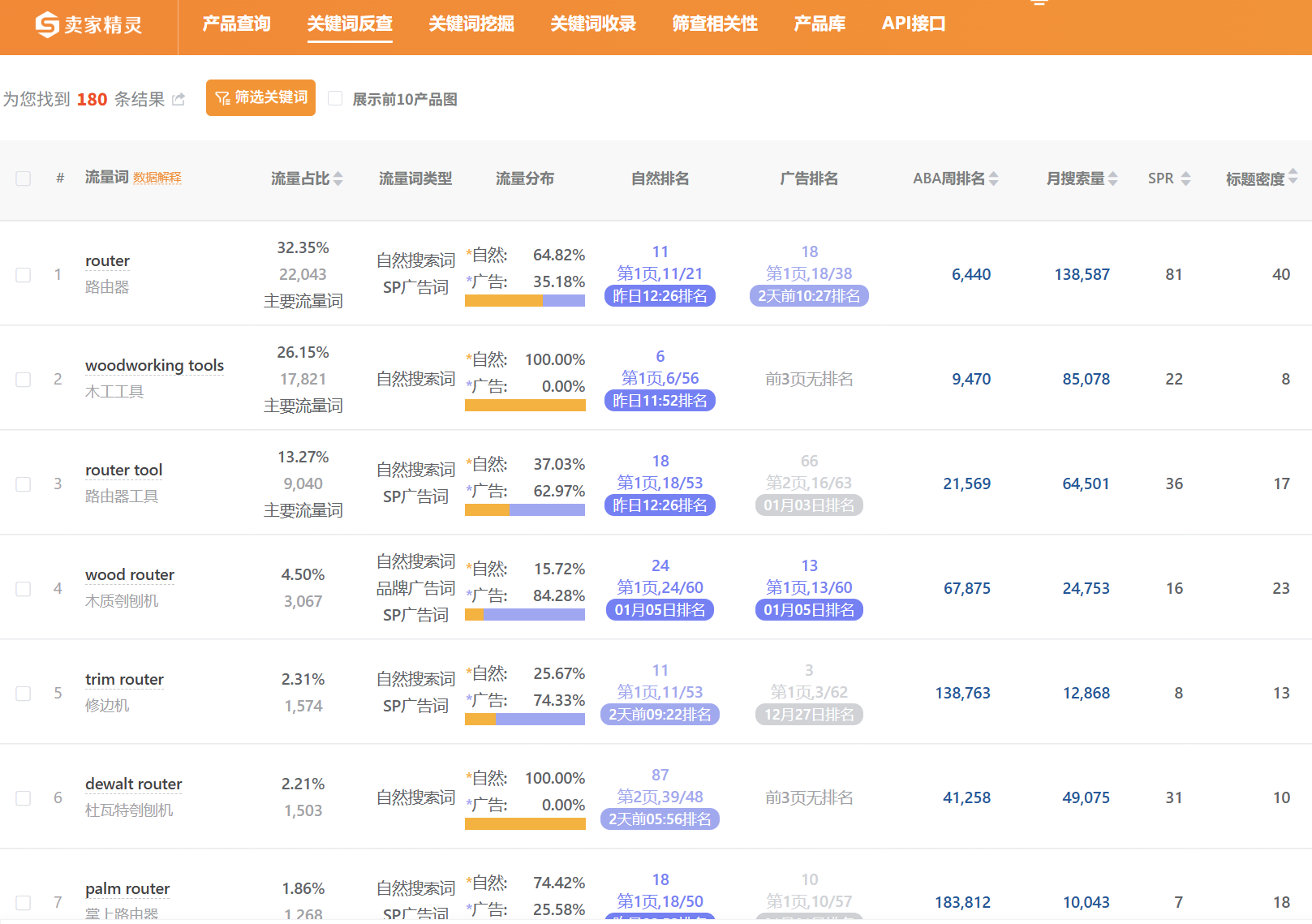1312x924 pixels.
Task: Enable the 展示前10产品图 checkbox
Action: [x=335, y=99]
